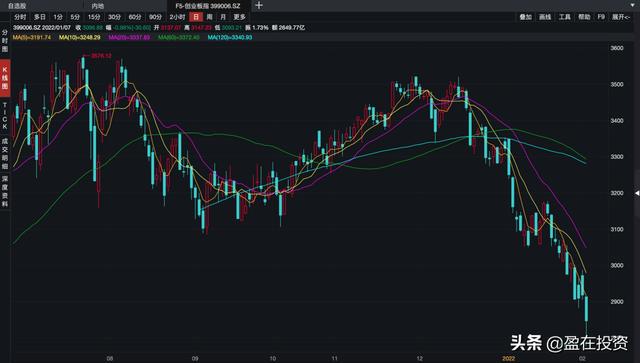Viewport: 640px width, 363px height.
Task: Open the 分时图 sidebar tab
Action: (5, 41)
